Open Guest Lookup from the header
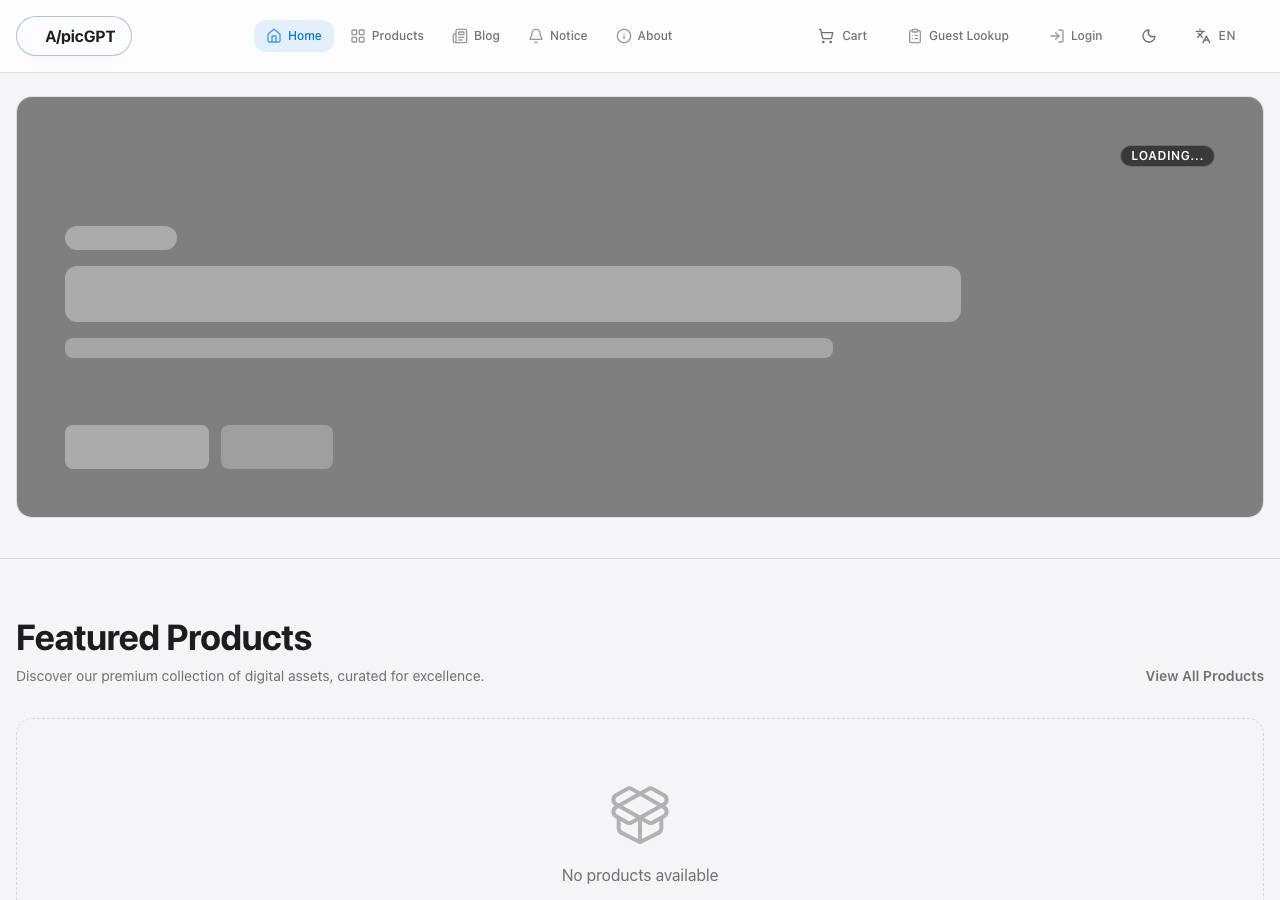Viewport: 1280px width, 900px height. tap(958, 36)
